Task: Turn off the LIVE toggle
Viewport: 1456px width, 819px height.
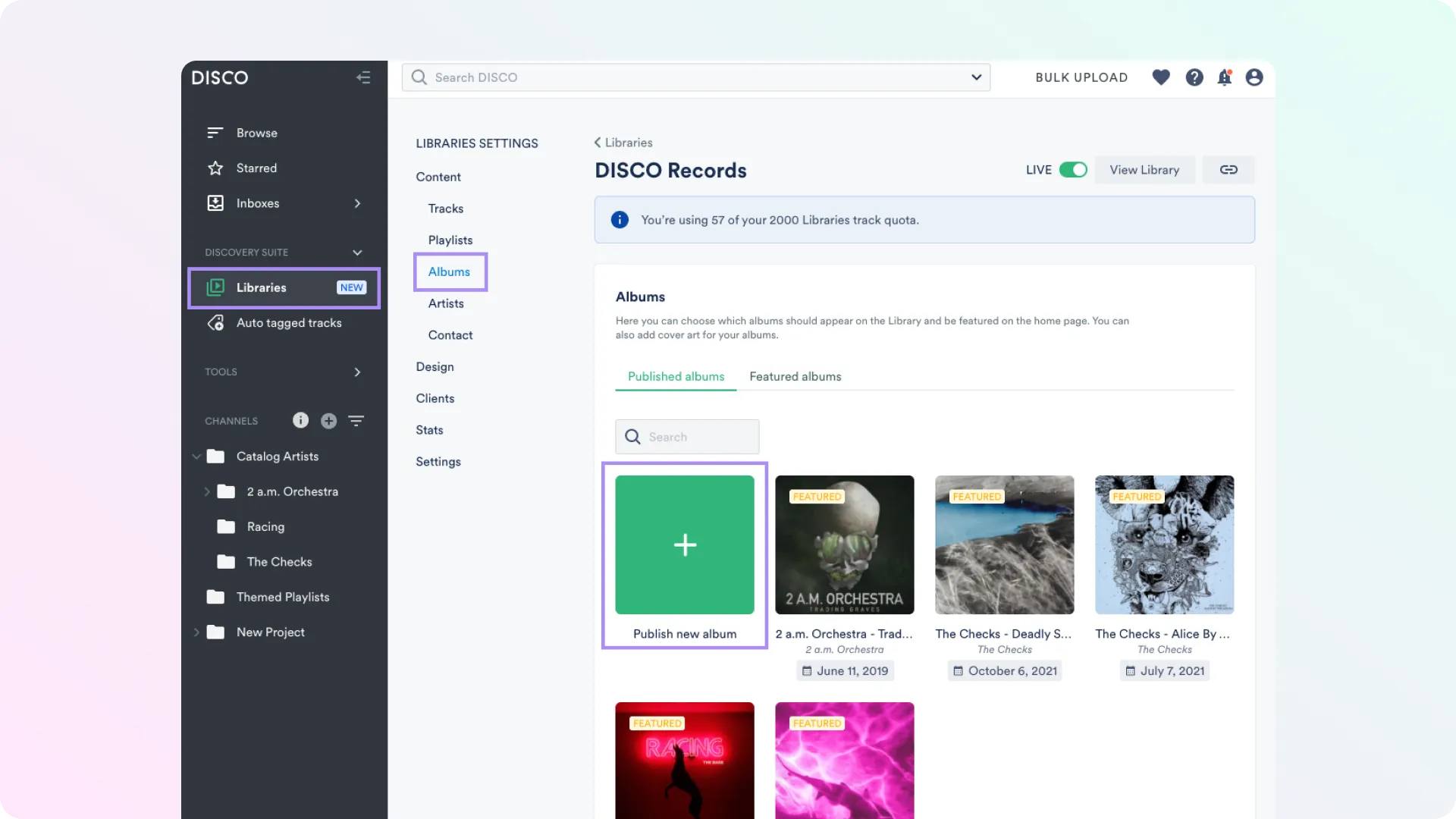Action: point(1075,170)
